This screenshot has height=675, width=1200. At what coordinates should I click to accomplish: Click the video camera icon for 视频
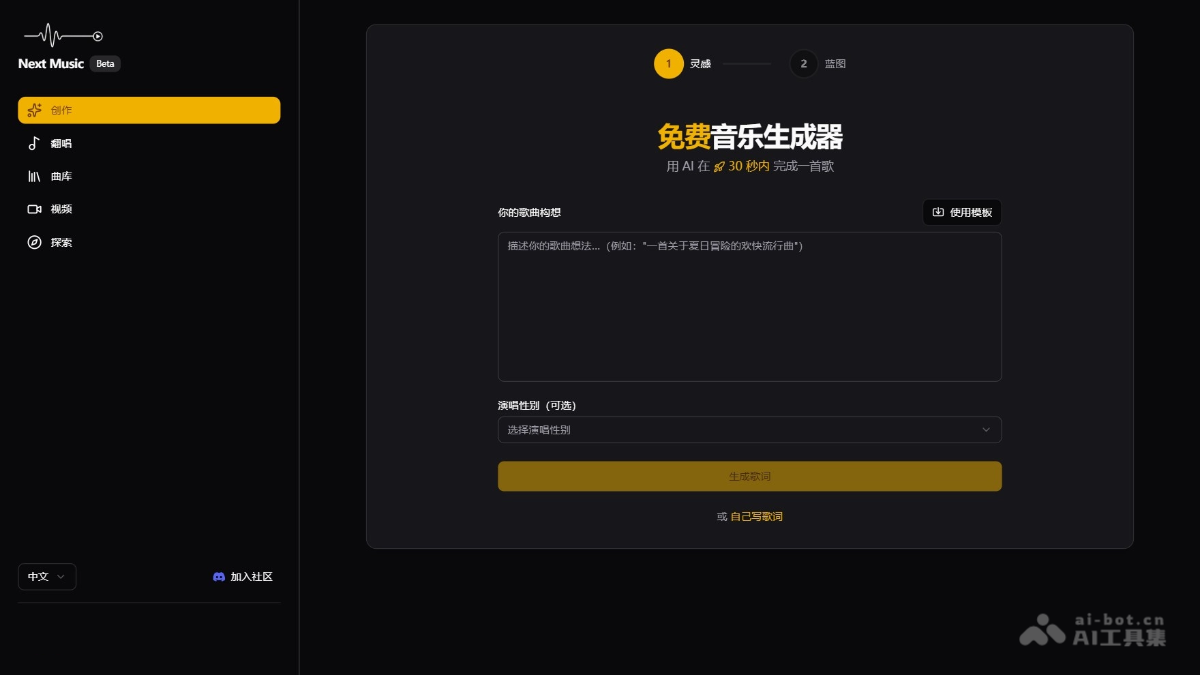[x=34, y=209]
